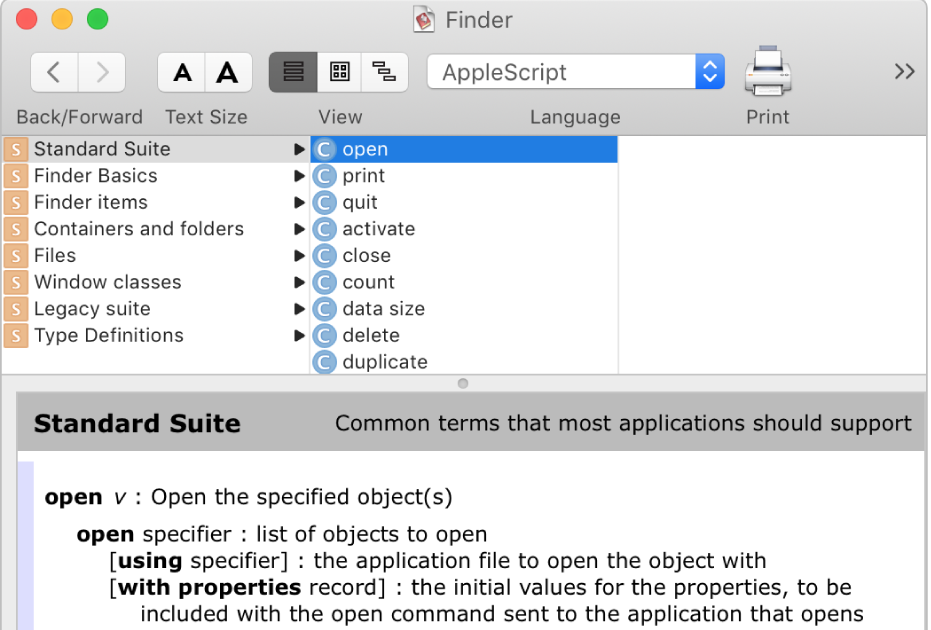Click the C icon beside activate
The height and width of the screenshot is (630, 931).
tap(325, 229)
